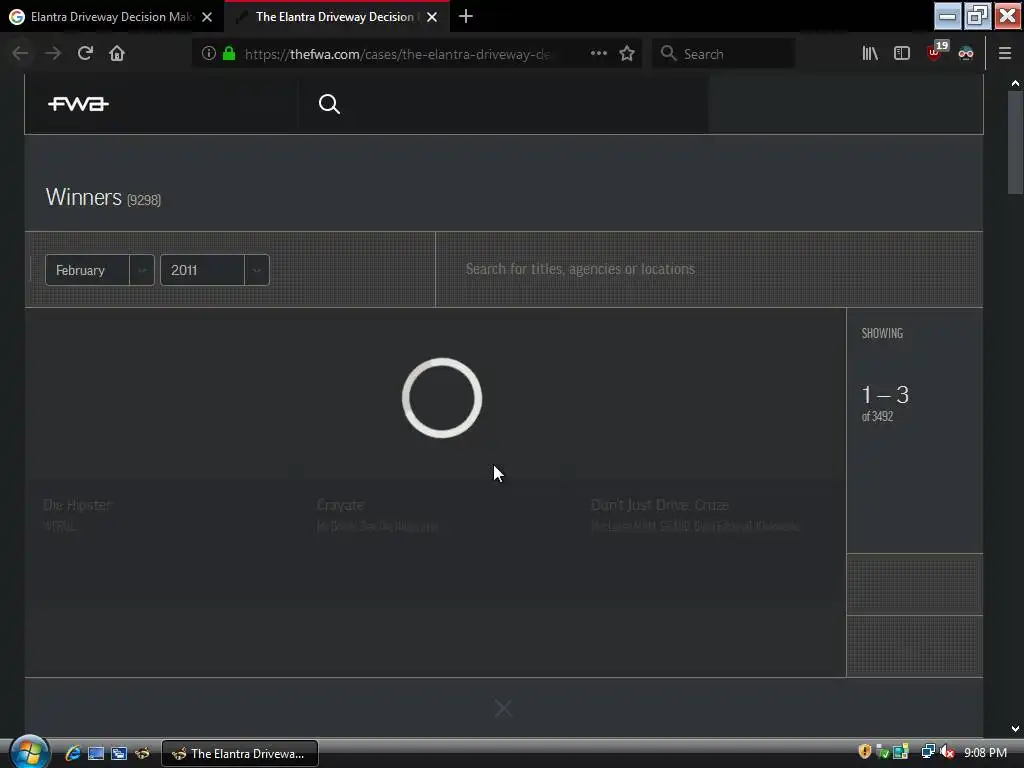Open the Firefox library icon
1024x768 pixels.
coord(870,53)
